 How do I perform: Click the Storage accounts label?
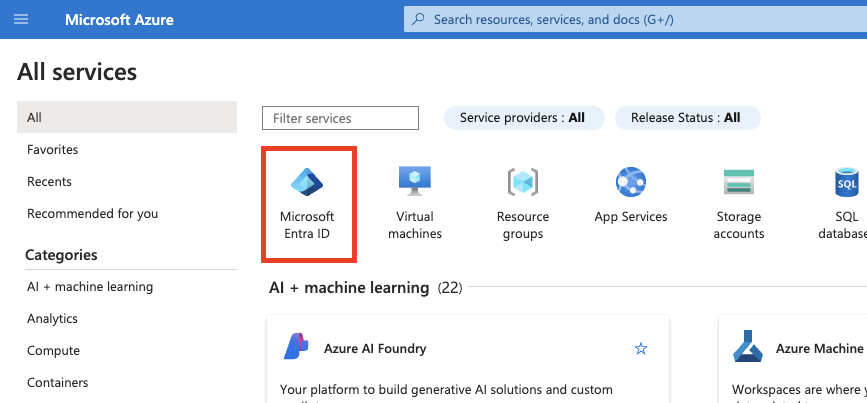point(739,225)
